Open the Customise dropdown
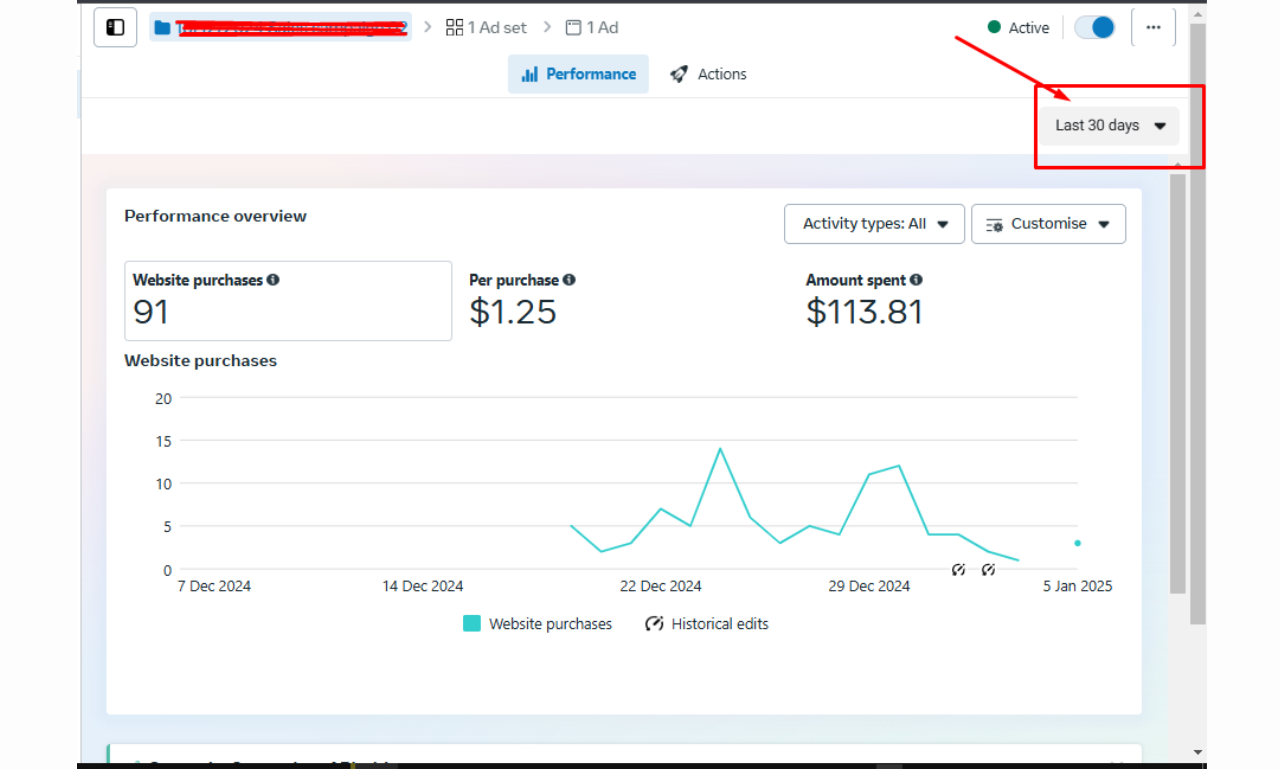 [x=1048, y=224]
